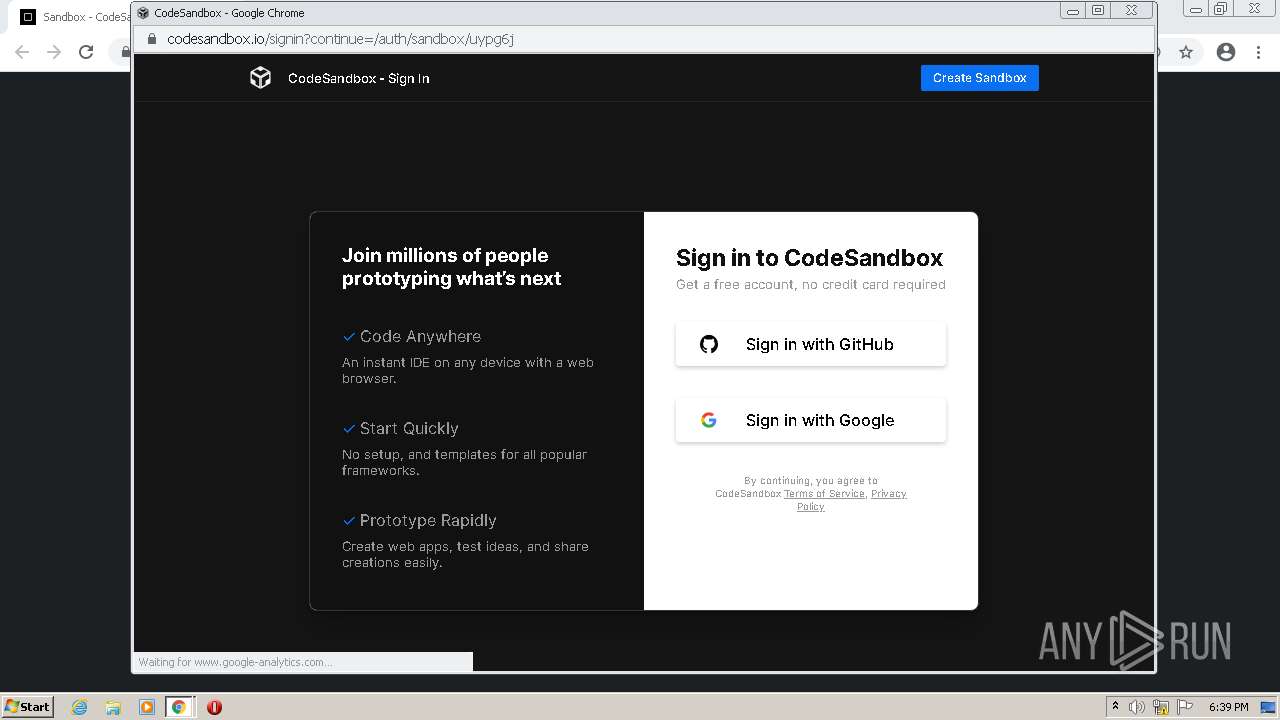Click the CodeSandbox cube logo
Image resolution: width=1280 pixels, height=720 pixels.
tap(260, 78)
